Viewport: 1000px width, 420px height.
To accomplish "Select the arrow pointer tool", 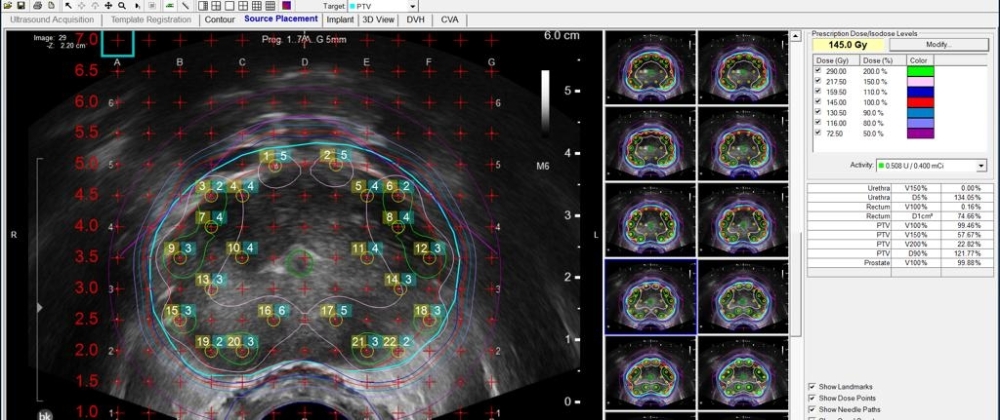I will pos(68,5).
